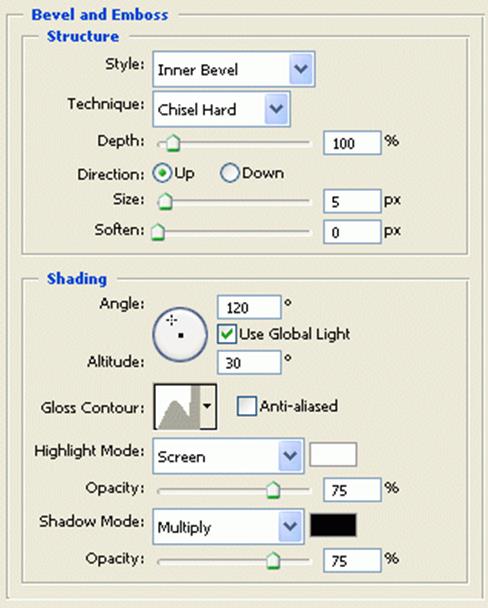Click the Size slider handle
Screen dimensions: 488x608
[x=165, y=202]
